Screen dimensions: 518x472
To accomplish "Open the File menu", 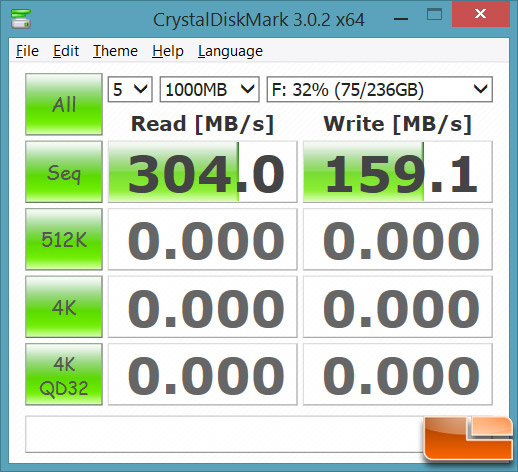I will tap(27, 51).
